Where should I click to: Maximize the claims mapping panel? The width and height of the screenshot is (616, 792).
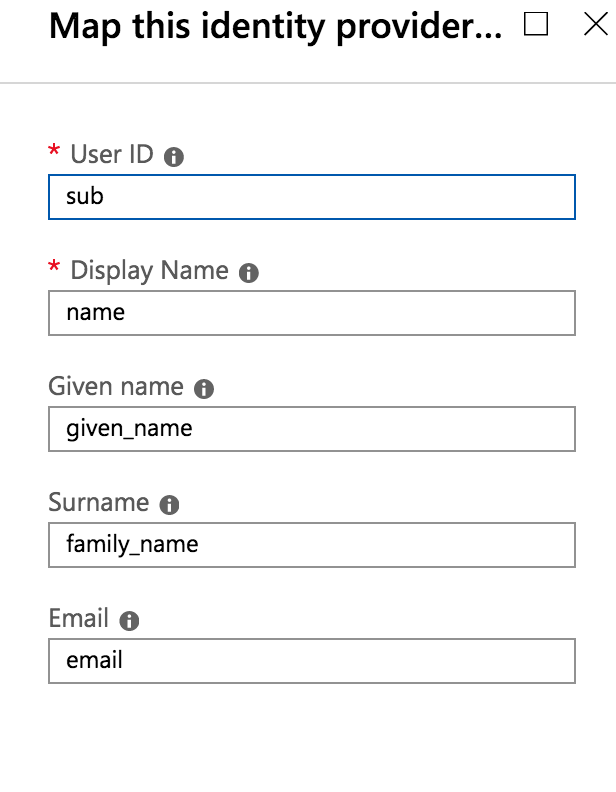[536, 24]
